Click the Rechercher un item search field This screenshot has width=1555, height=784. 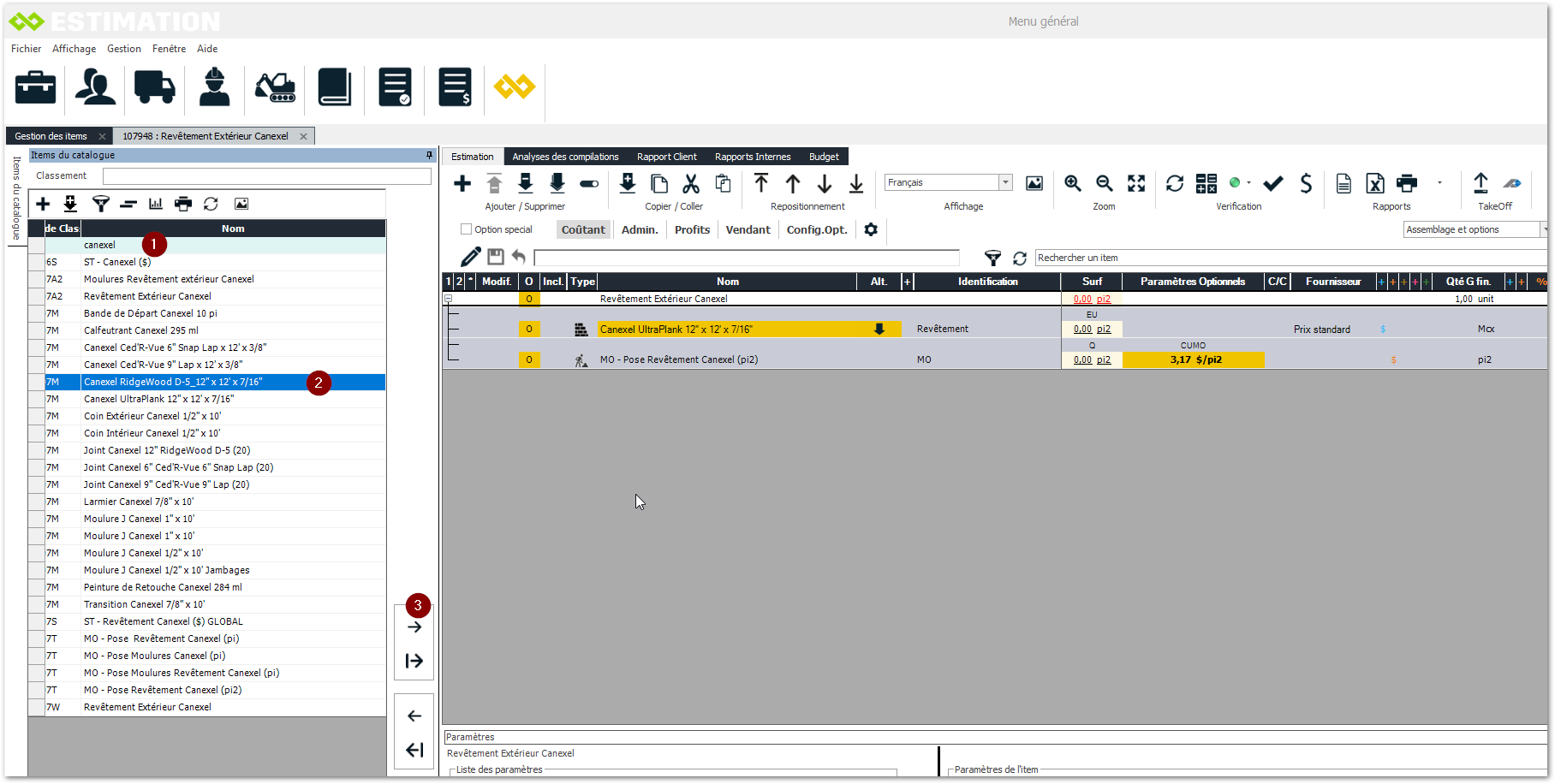point(1284,258)
